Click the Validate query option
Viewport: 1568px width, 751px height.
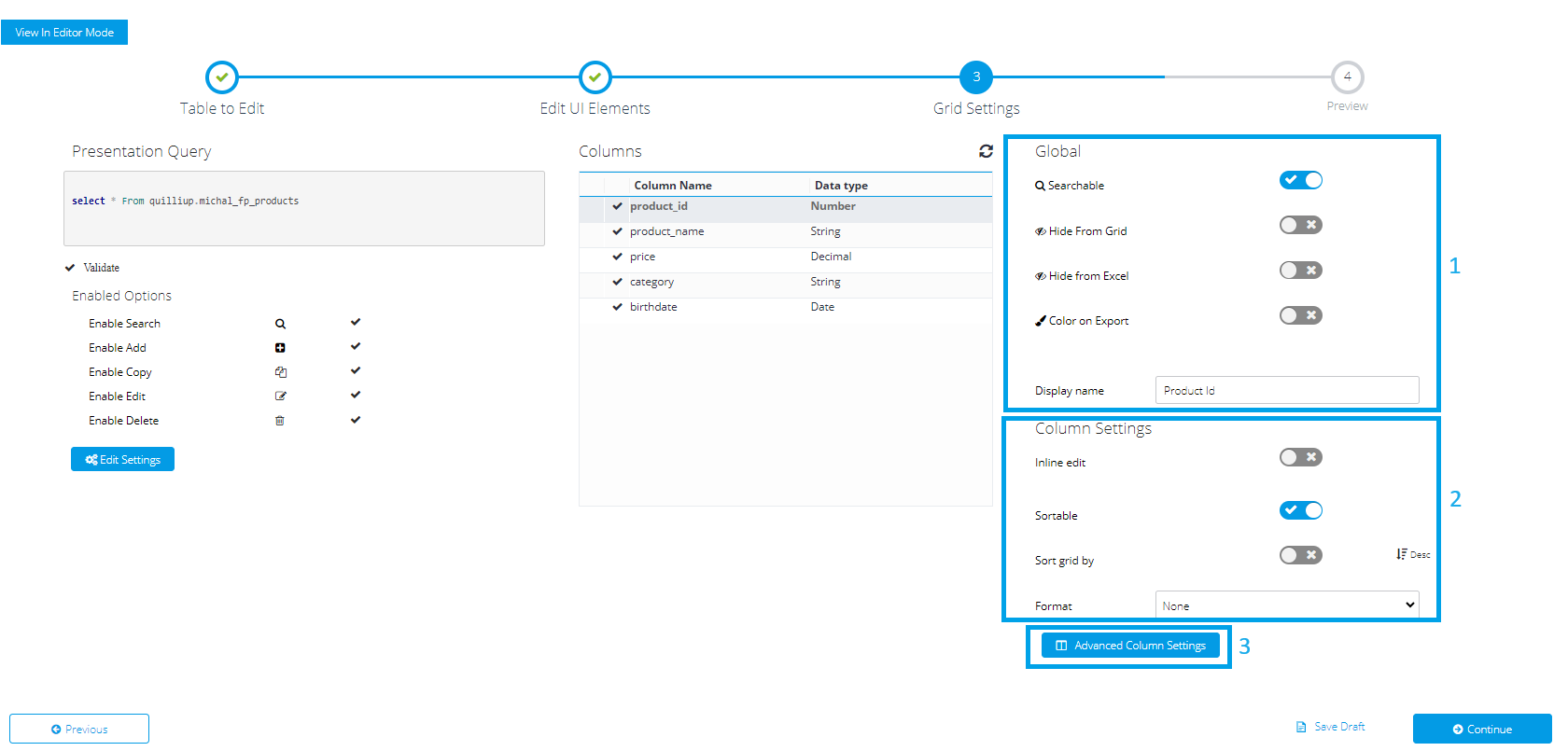tap(92, 268)
